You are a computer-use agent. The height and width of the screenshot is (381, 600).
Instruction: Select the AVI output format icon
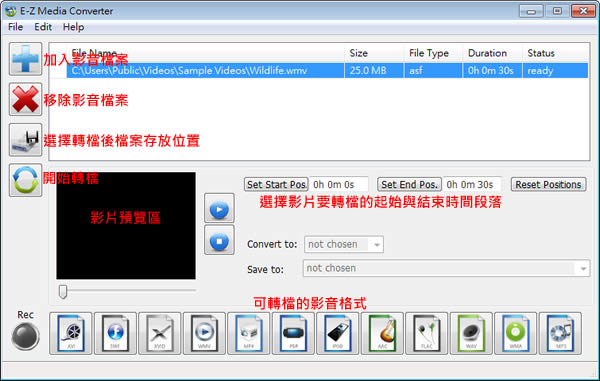coord(71,334)
